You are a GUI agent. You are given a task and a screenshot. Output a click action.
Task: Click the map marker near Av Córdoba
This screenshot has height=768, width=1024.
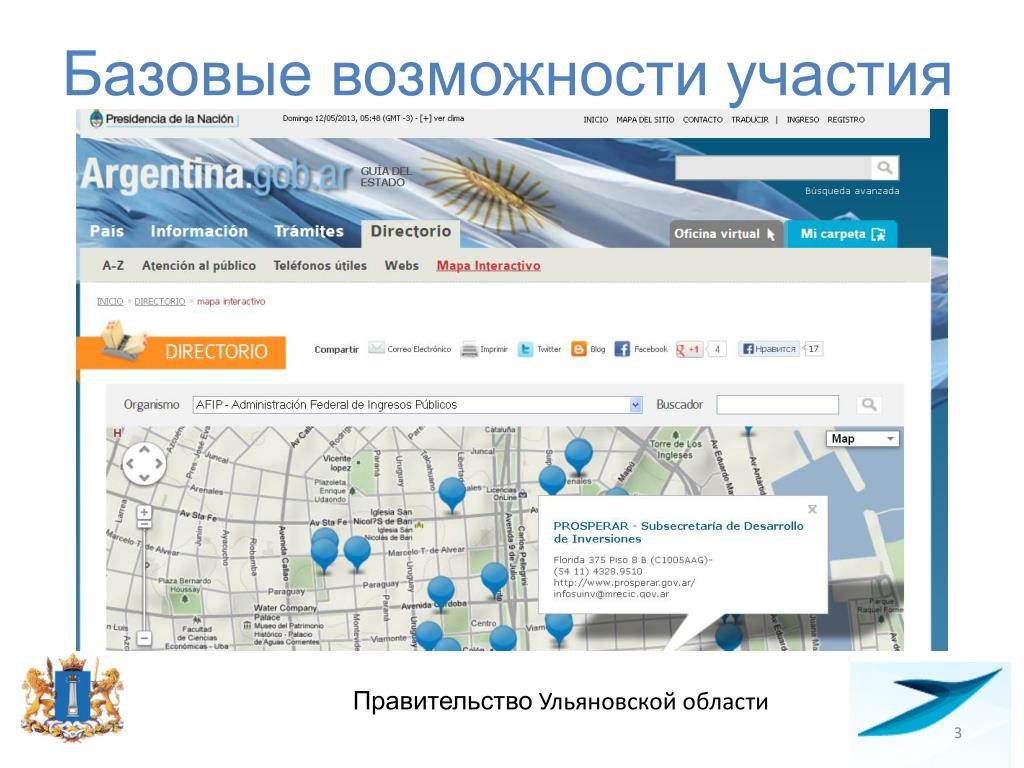point(441,592)
